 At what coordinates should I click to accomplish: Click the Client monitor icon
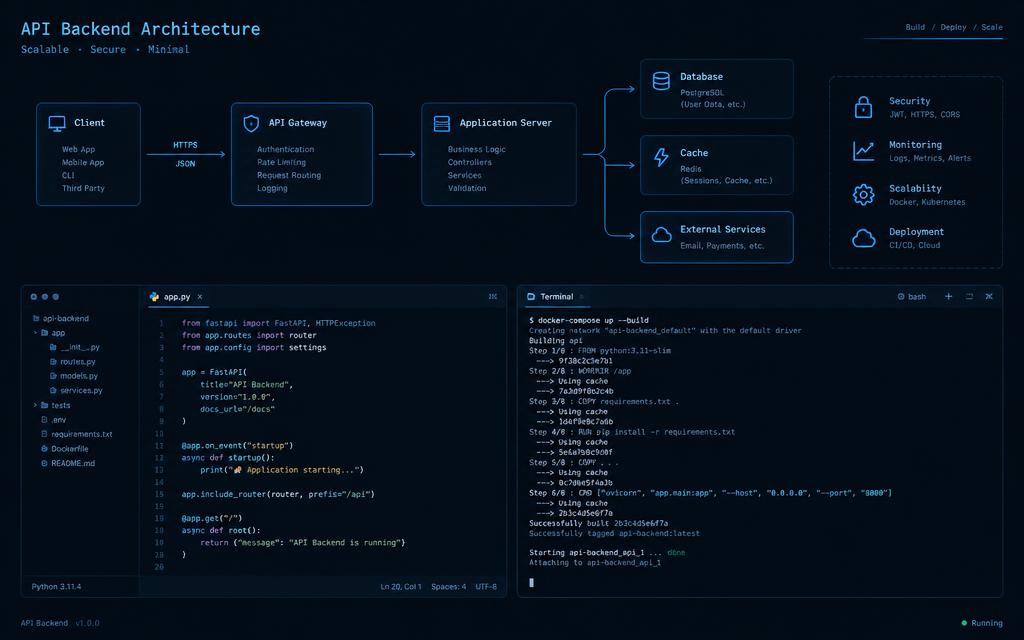pyautogui.click(x=57, y=123)
